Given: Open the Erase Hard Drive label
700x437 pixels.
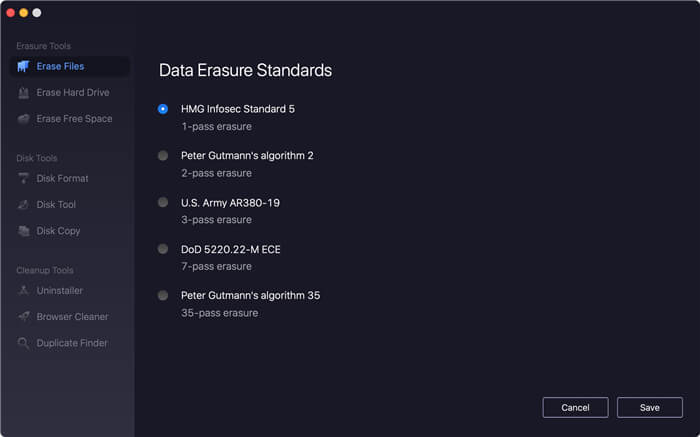Looking at the screenshot, I should click(x=73, y=92).
